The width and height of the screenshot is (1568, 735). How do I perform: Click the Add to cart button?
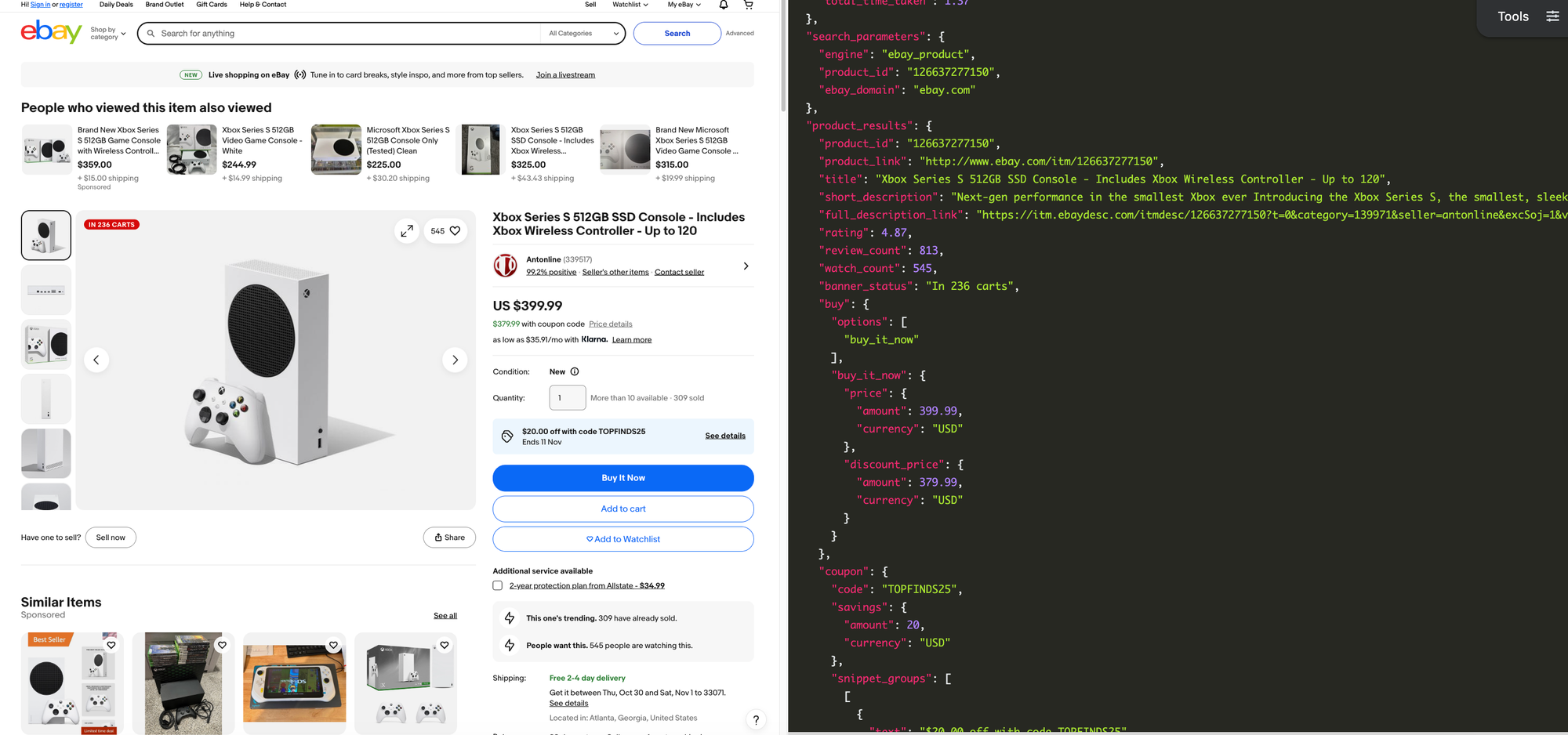point(622,509)
